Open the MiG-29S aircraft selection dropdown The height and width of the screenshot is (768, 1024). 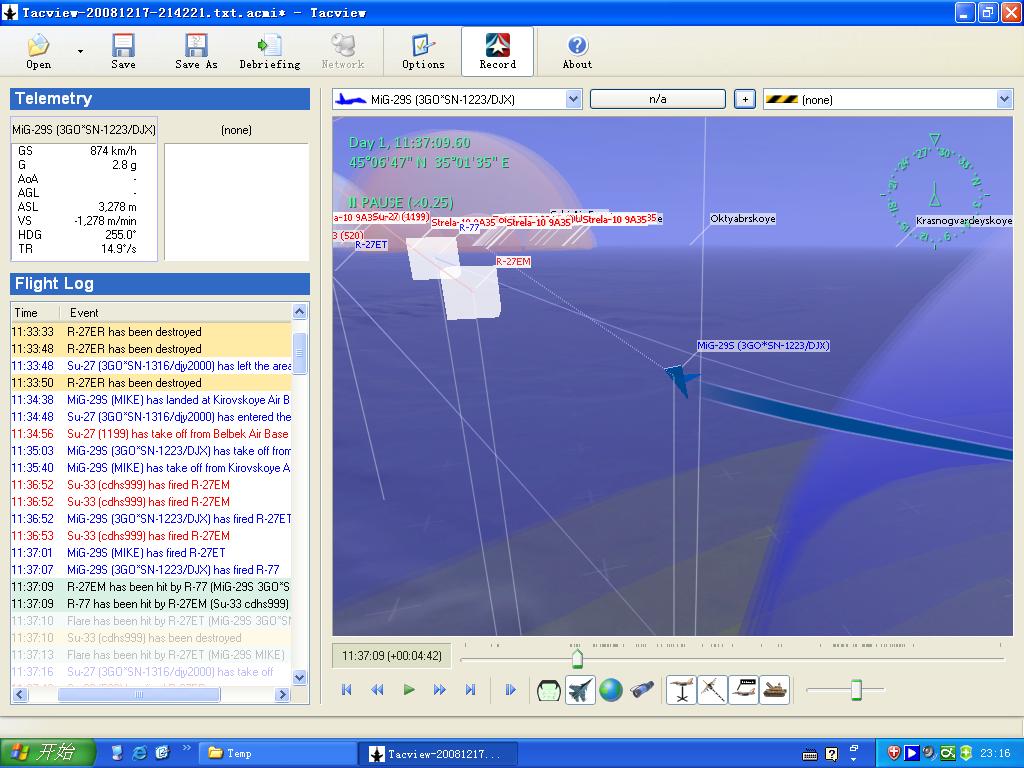[x=573, y=99]
